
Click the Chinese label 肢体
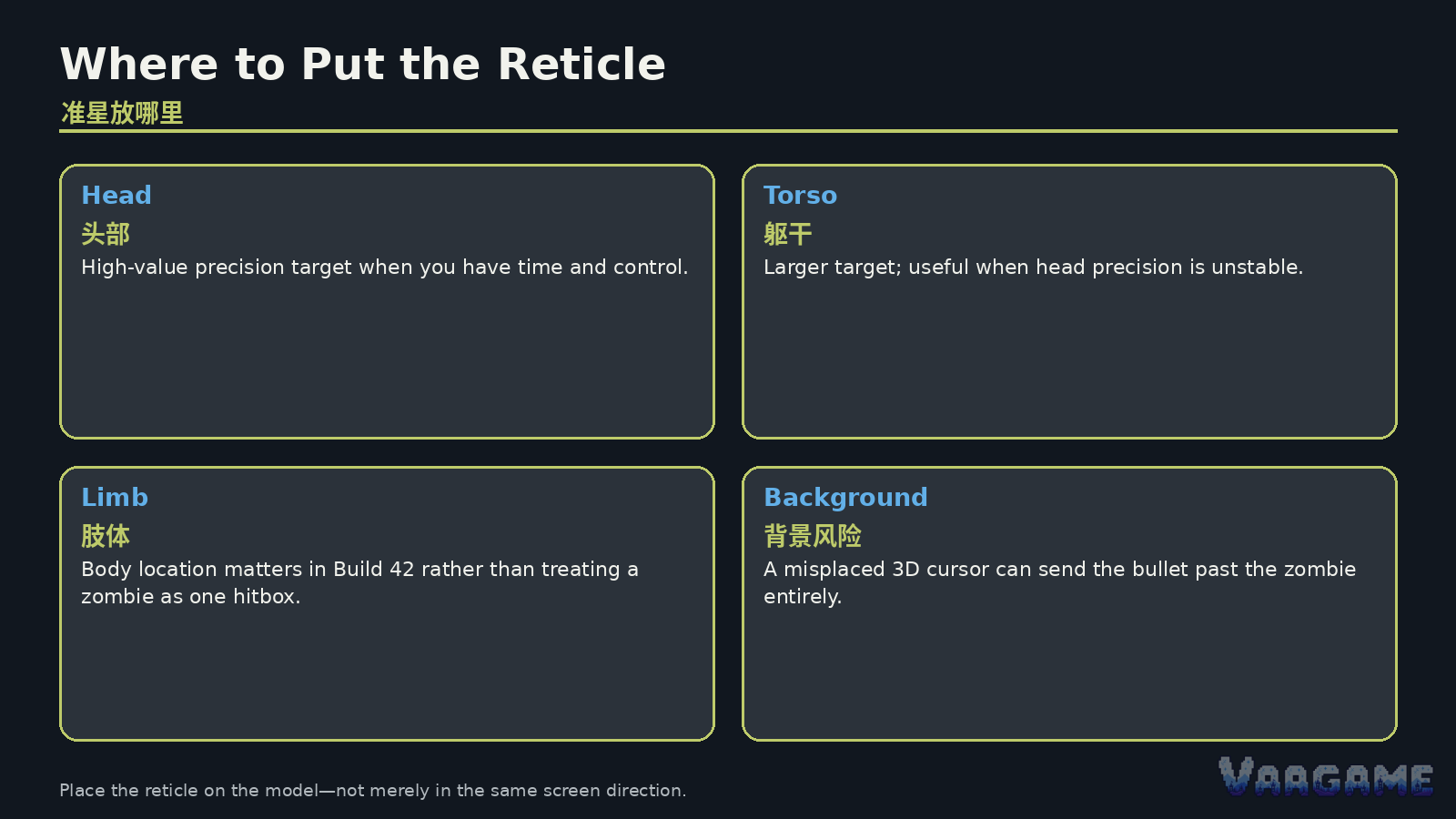click(x=106, y=536)
